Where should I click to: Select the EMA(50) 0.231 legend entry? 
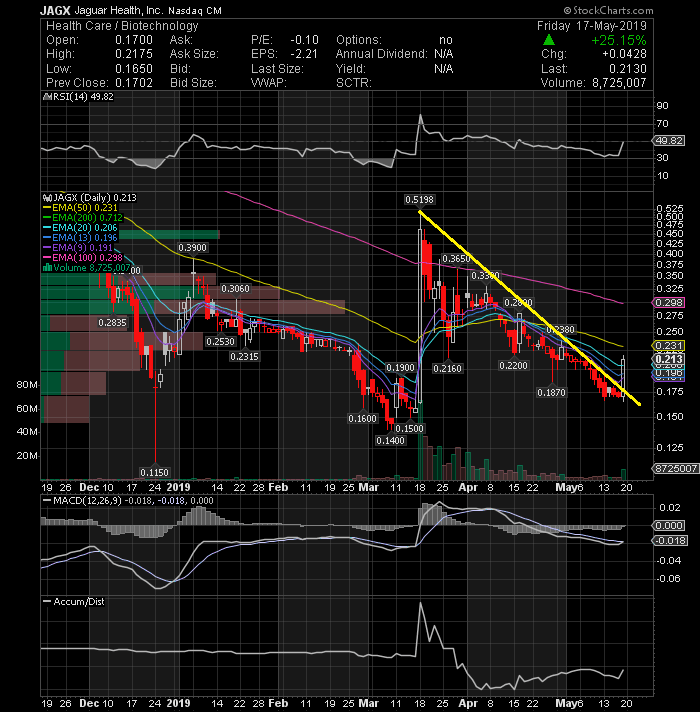80,208
